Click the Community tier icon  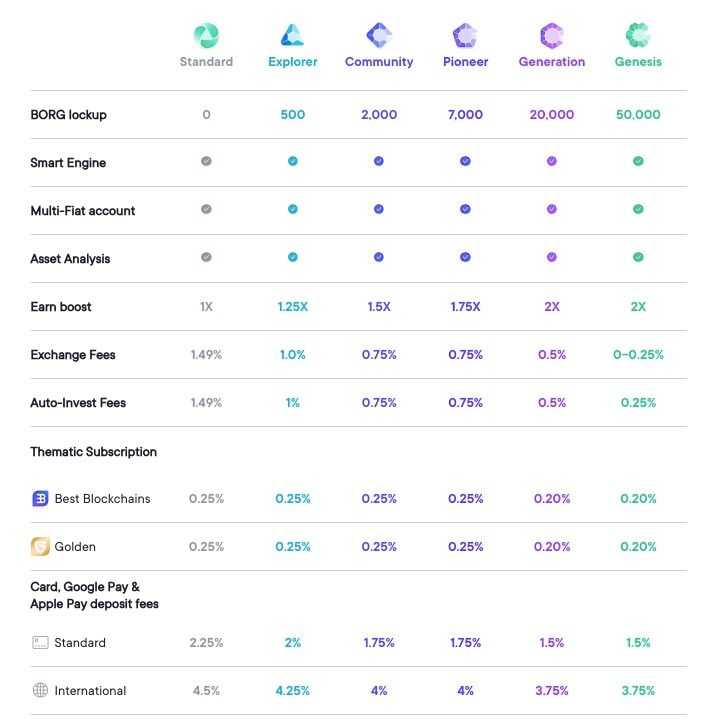pos(379,36)
